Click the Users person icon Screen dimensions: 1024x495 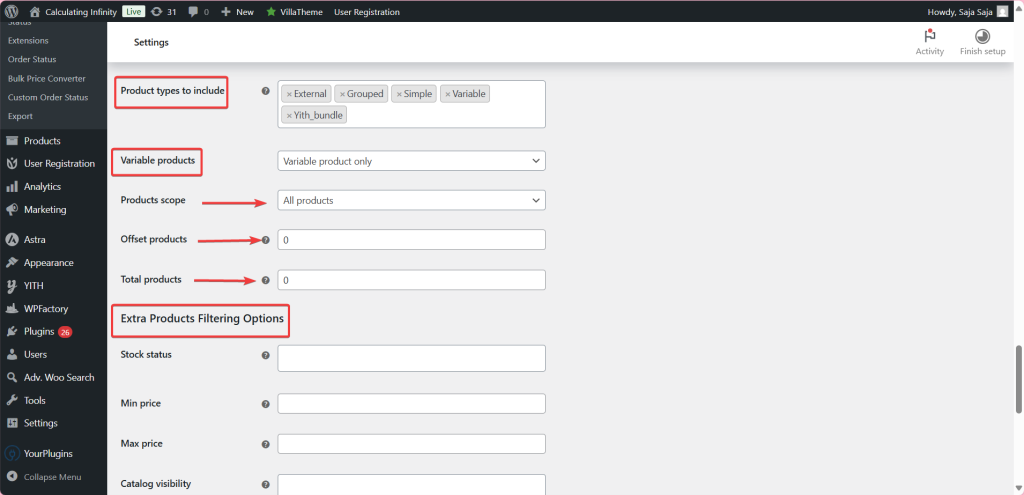[x=12, y=355]
